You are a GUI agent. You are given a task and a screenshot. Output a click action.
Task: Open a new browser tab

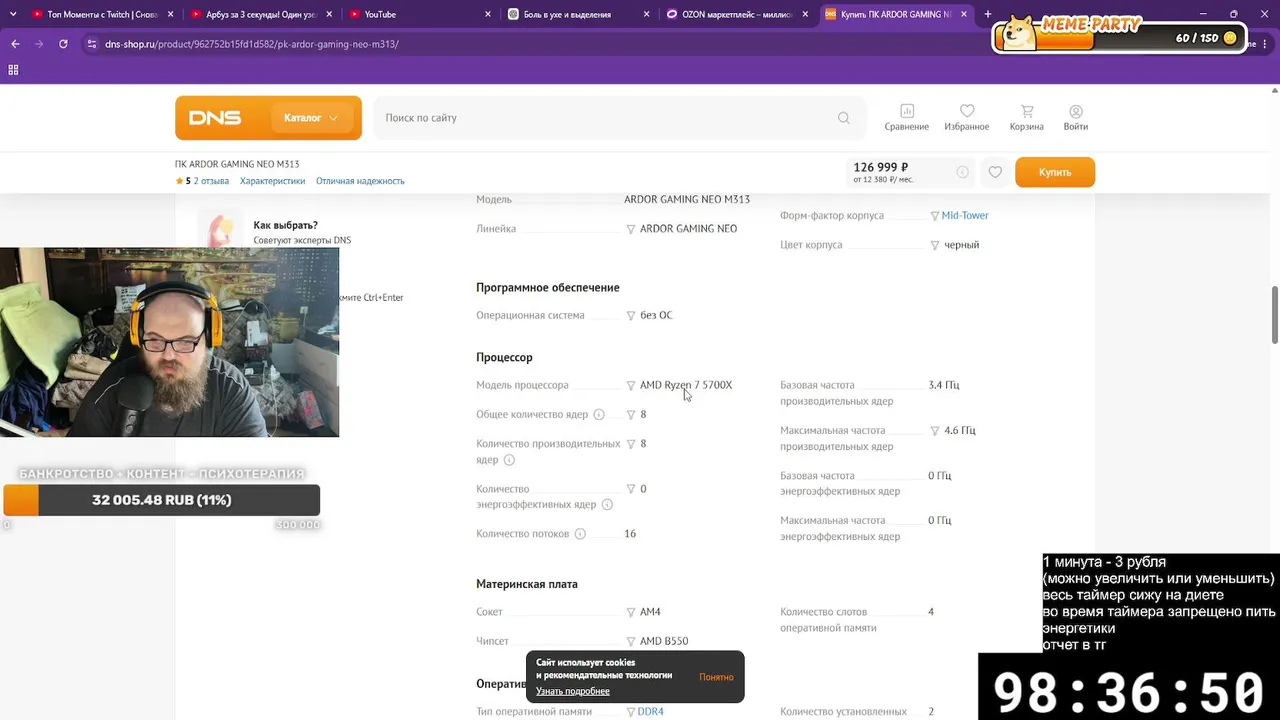click(988, 14)
